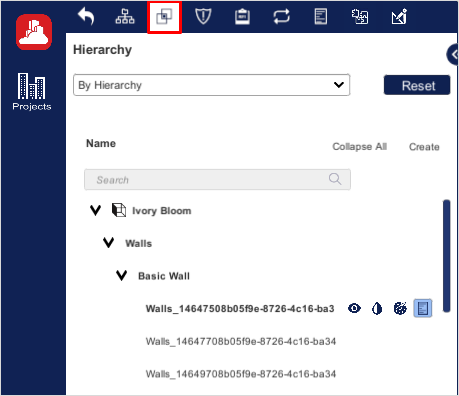
Task: Click the loop arrows sync icon
Action: click(282, 17)
